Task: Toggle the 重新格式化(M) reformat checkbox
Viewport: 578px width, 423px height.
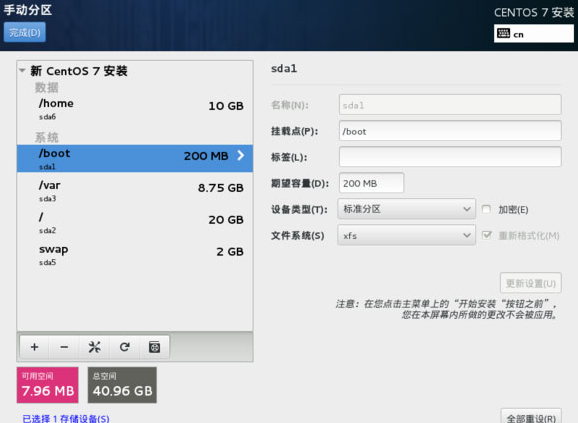Action: [486, 235]
